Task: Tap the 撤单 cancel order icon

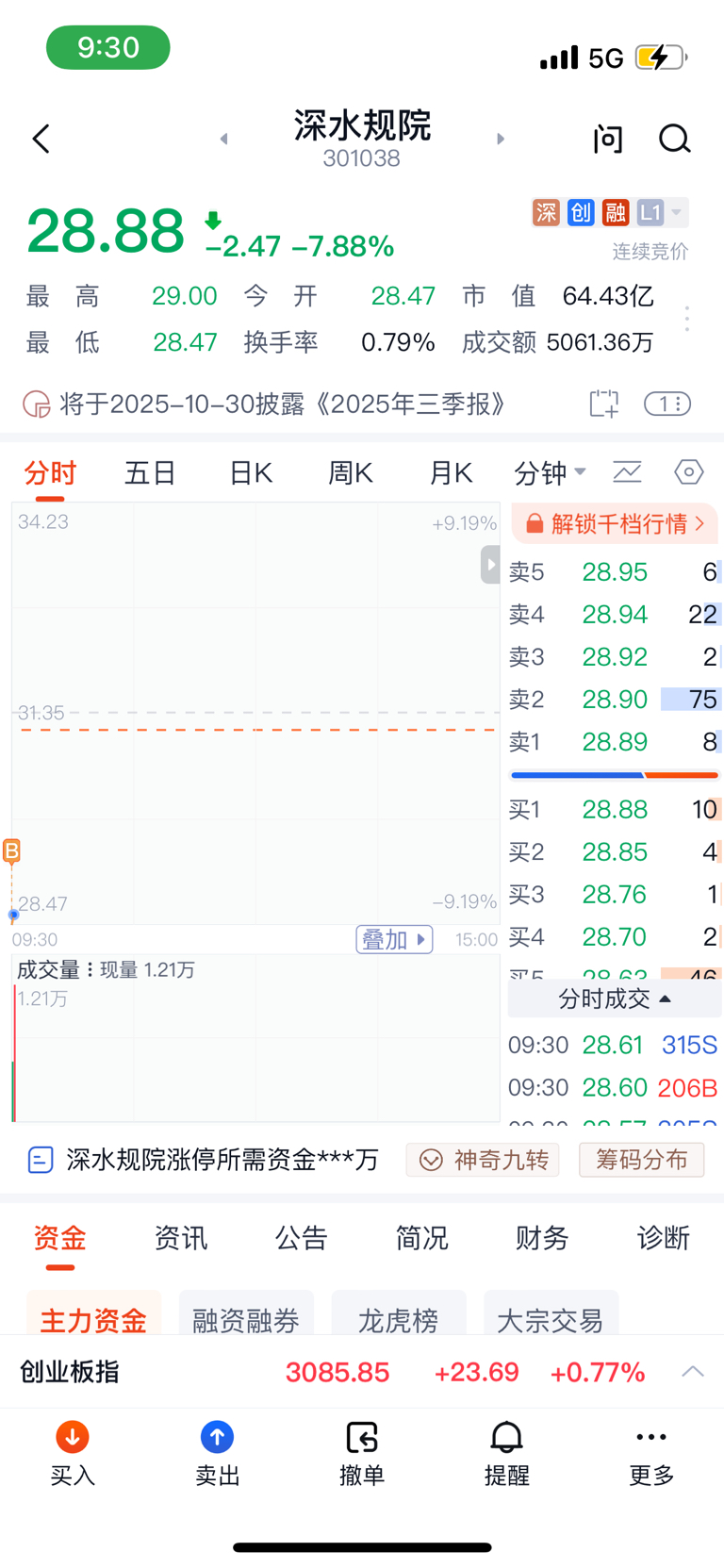Action: click(362, 1452)
